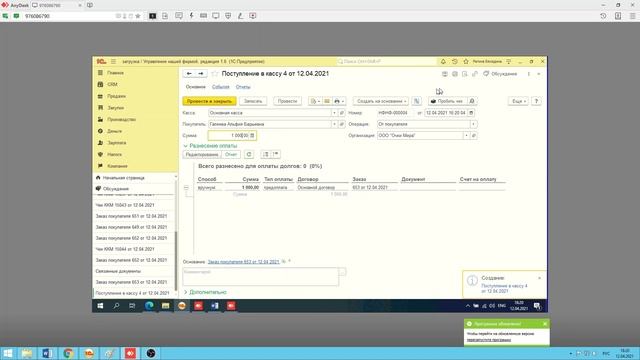640x360 pixels.
Task: Open the Покупатель field dropdown arrow
Action: 334,124
